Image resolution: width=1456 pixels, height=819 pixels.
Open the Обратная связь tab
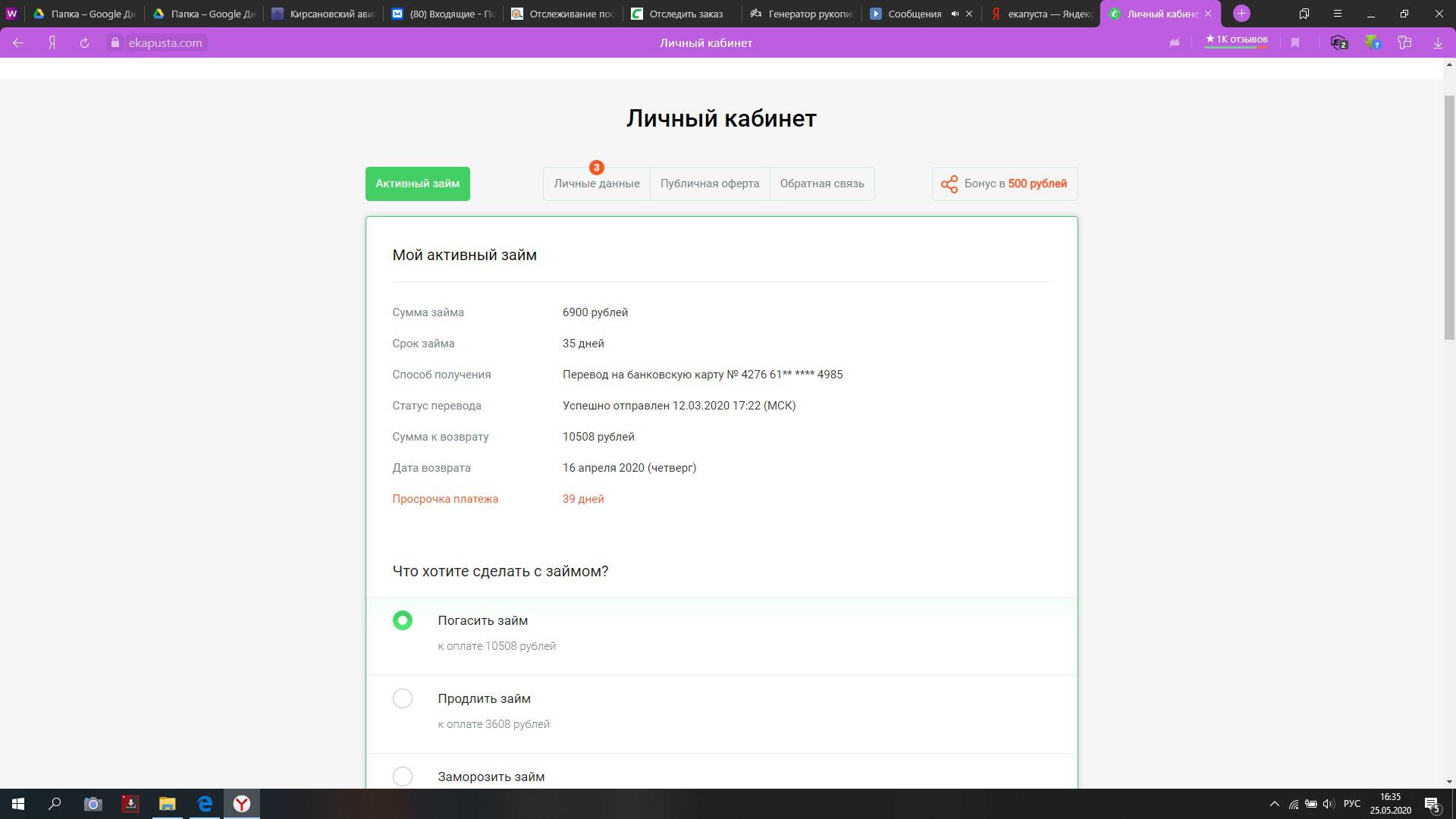(x=822, y=184)
